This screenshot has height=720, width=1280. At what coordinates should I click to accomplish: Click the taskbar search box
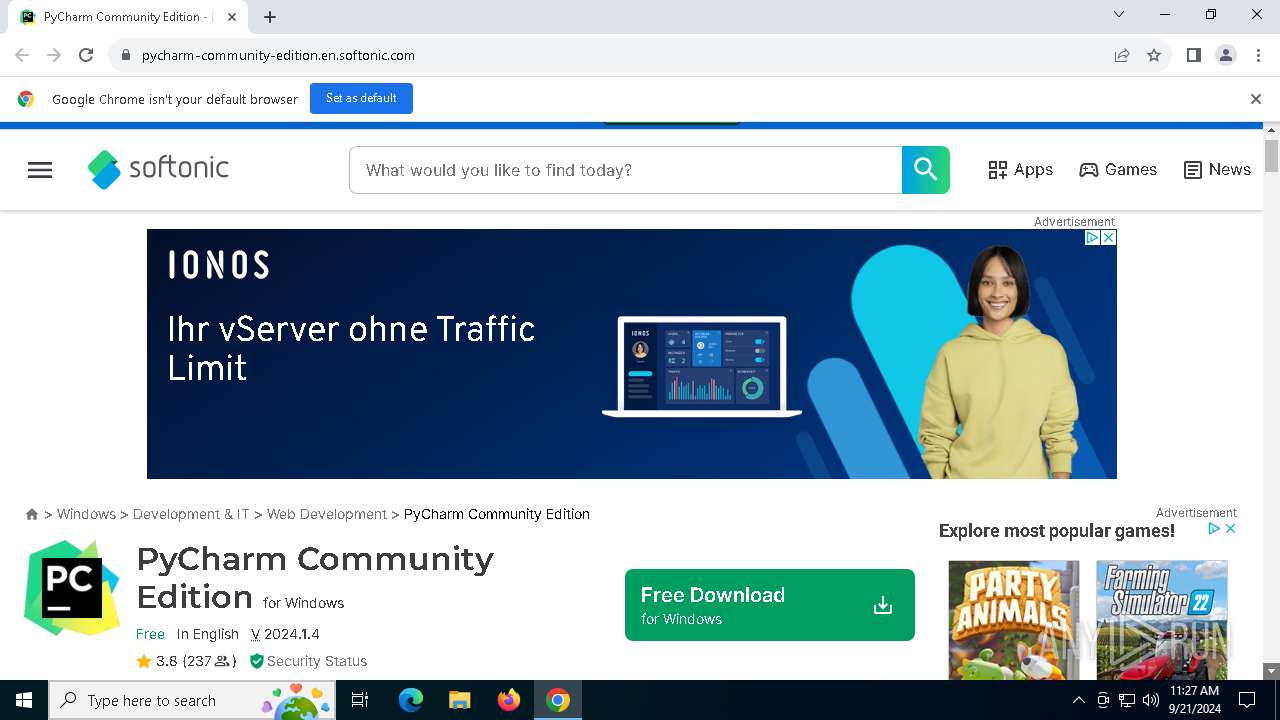[x=192, y=700]
